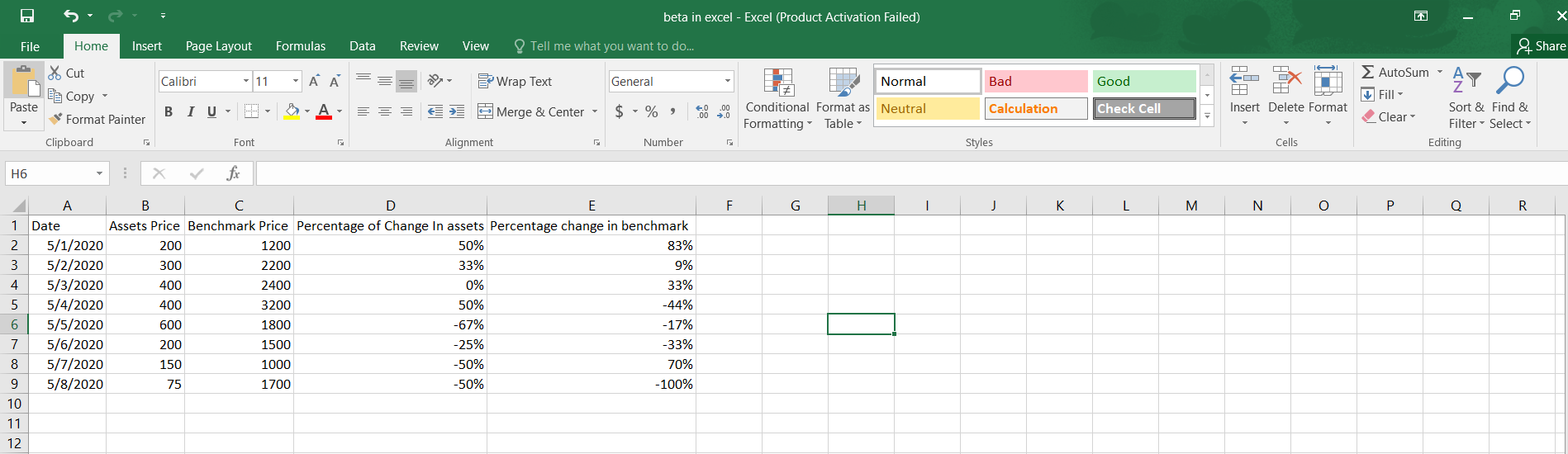The height and width of the screenshot is (454, 1568).
Task: Apply red Font Color A
Action: pyautogui.click(x=324, y=111)
